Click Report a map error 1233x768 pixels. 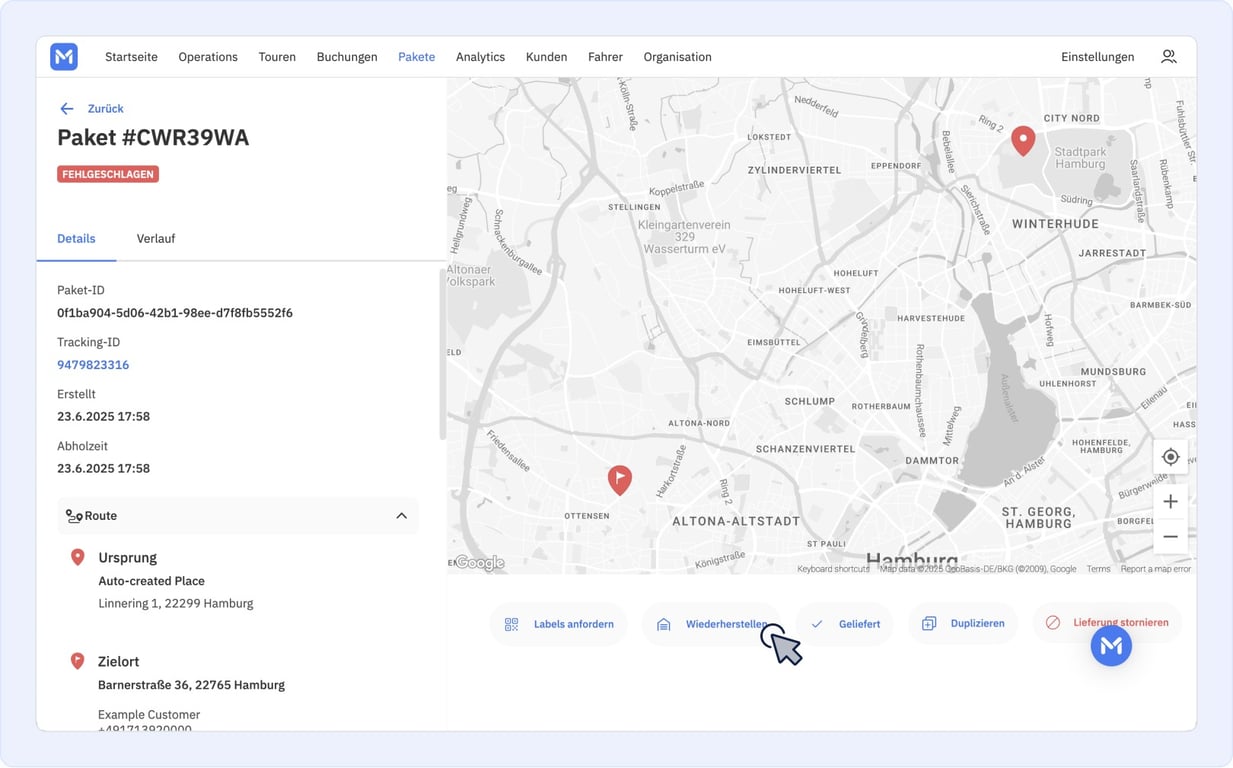1155,569
